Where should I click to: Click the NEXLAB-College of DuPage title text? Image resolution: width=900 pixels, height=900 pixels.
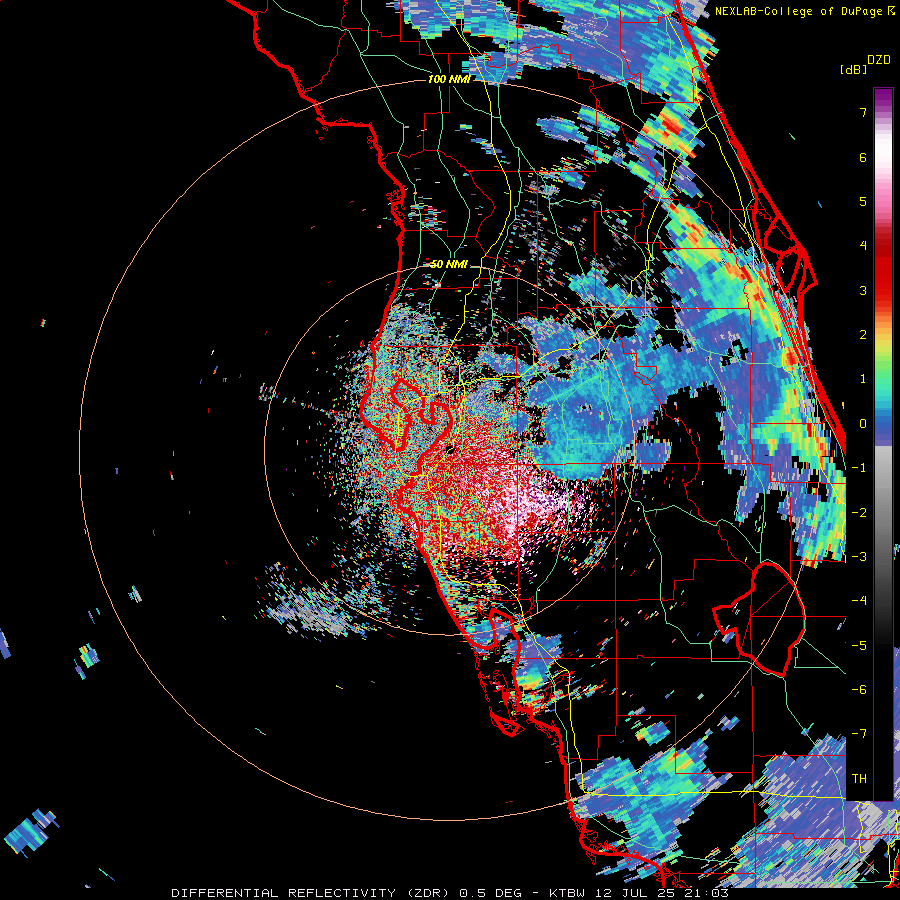[799, 11]
